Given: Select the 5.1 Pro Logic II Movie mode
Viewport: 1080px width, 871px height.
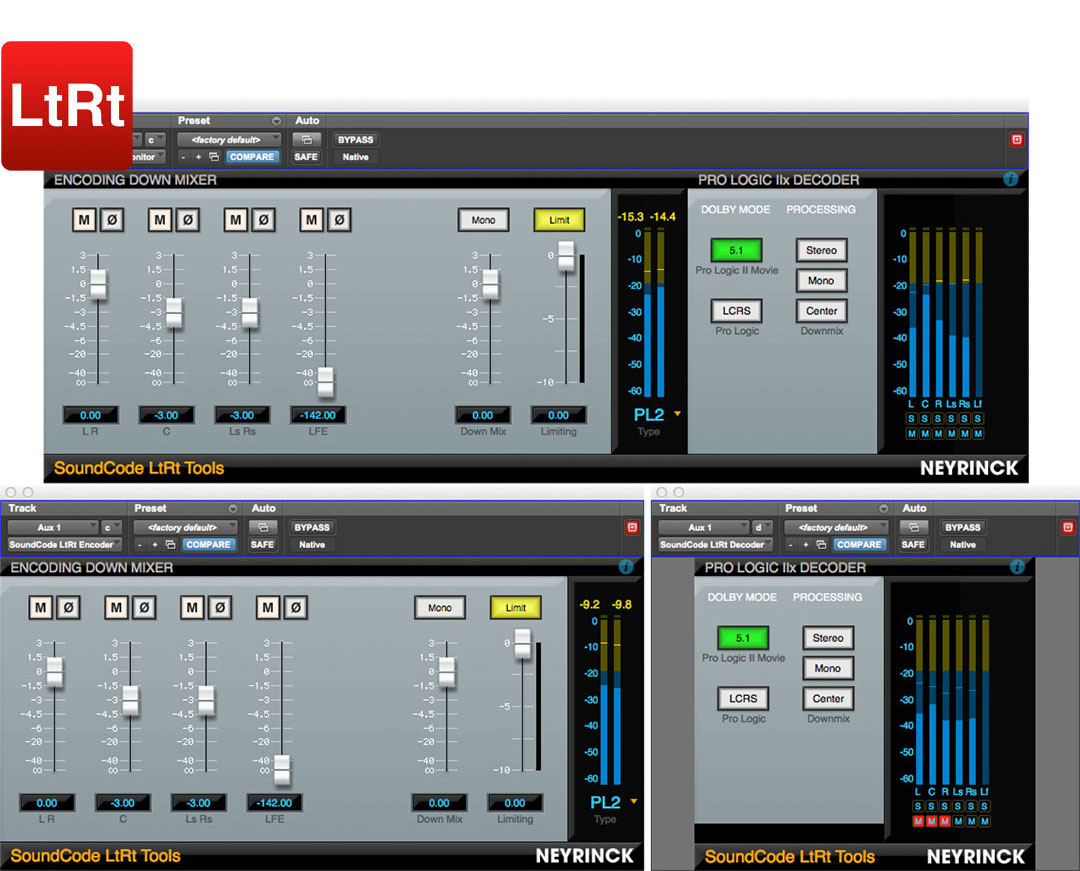Looking at the screenshot, I should [x=743, y=638].
